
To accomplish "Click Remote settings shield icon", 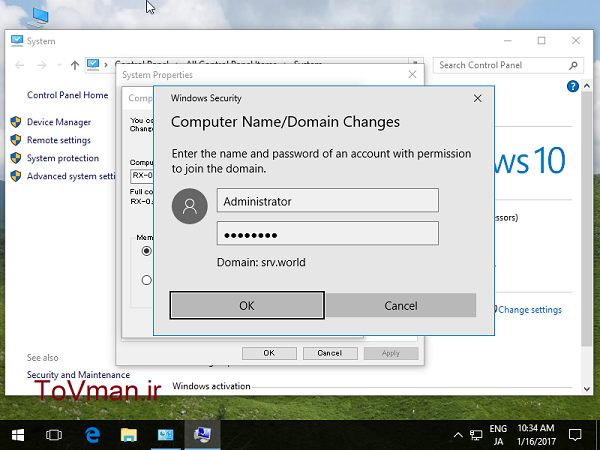I will pyautogui.click(x=16, y=140).
